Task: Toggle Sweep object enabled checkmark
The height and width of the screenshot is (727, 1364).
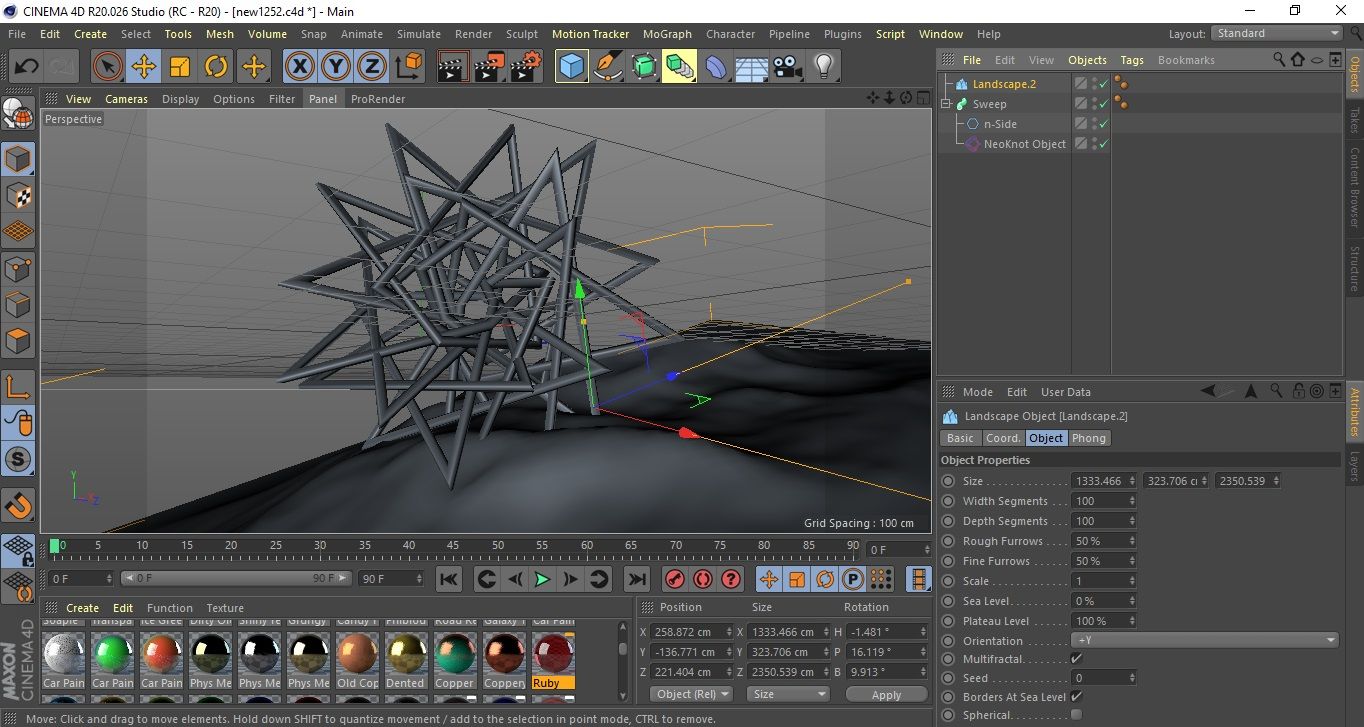Action: (1103, 104)
